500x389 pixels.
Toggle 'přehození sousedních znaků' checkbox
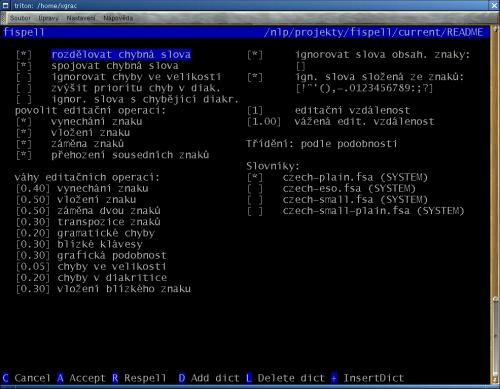(24, 155)
